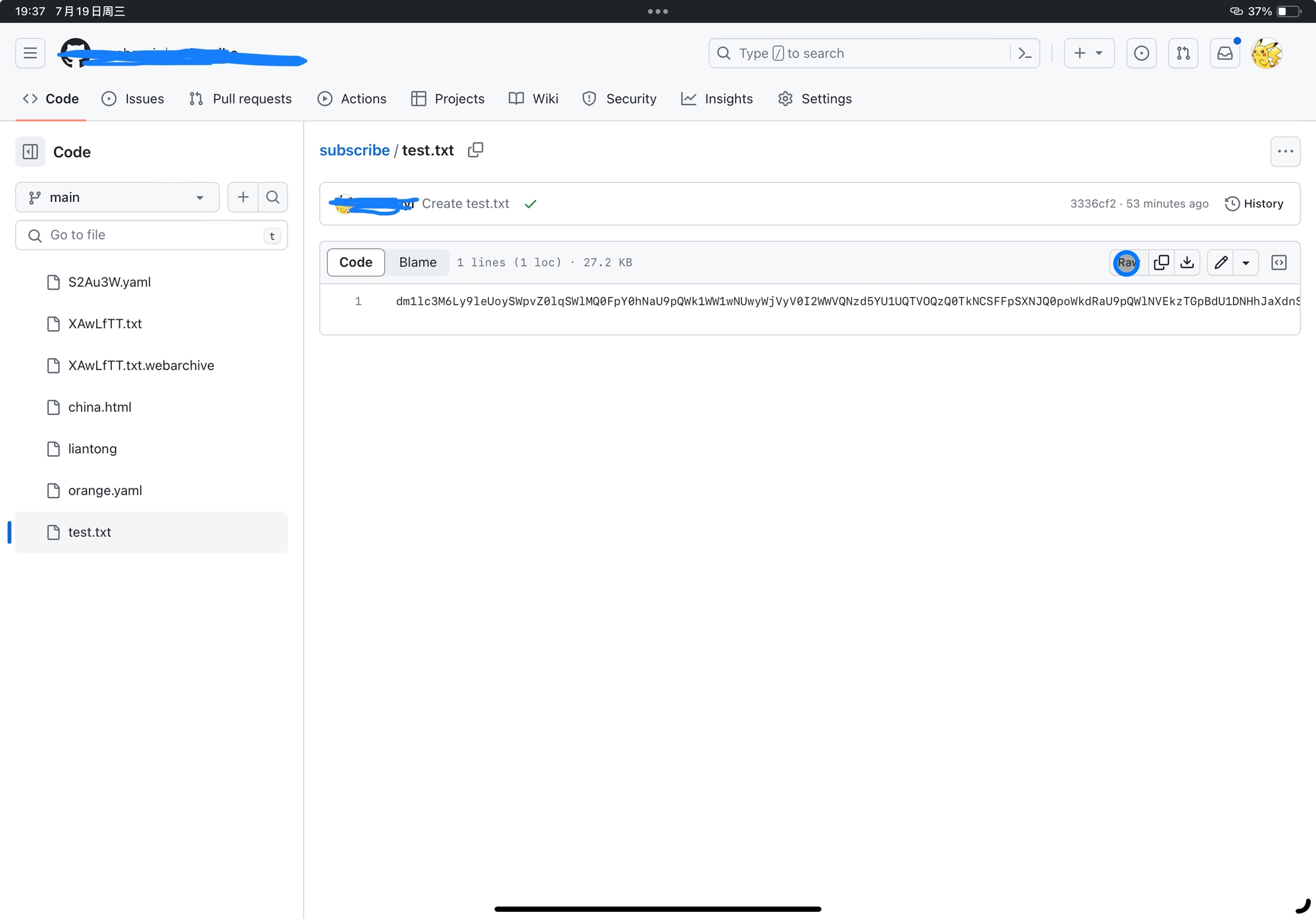Select the Code view toggle

click(x=355, y=262)
